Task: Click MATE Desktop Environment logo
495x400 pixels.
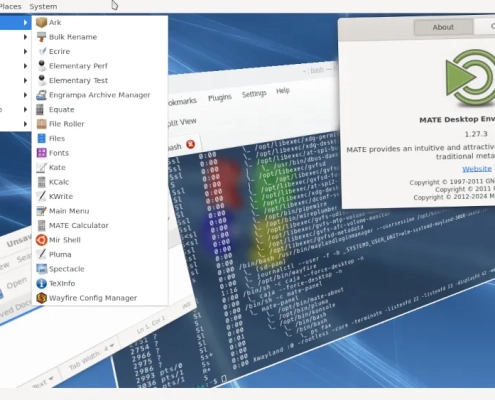Action: click(470, 77)
